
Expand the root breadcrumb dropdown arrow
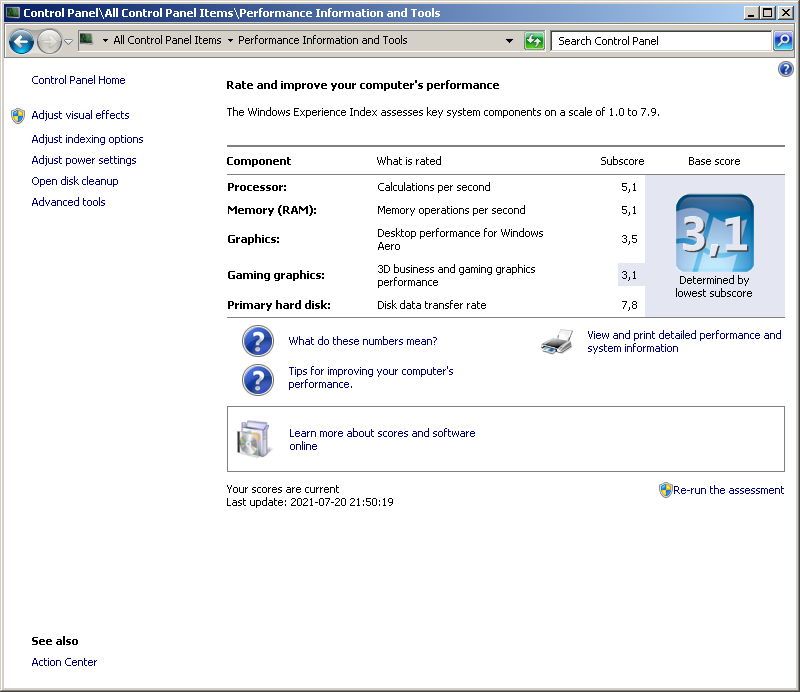[x=105, y=40]
